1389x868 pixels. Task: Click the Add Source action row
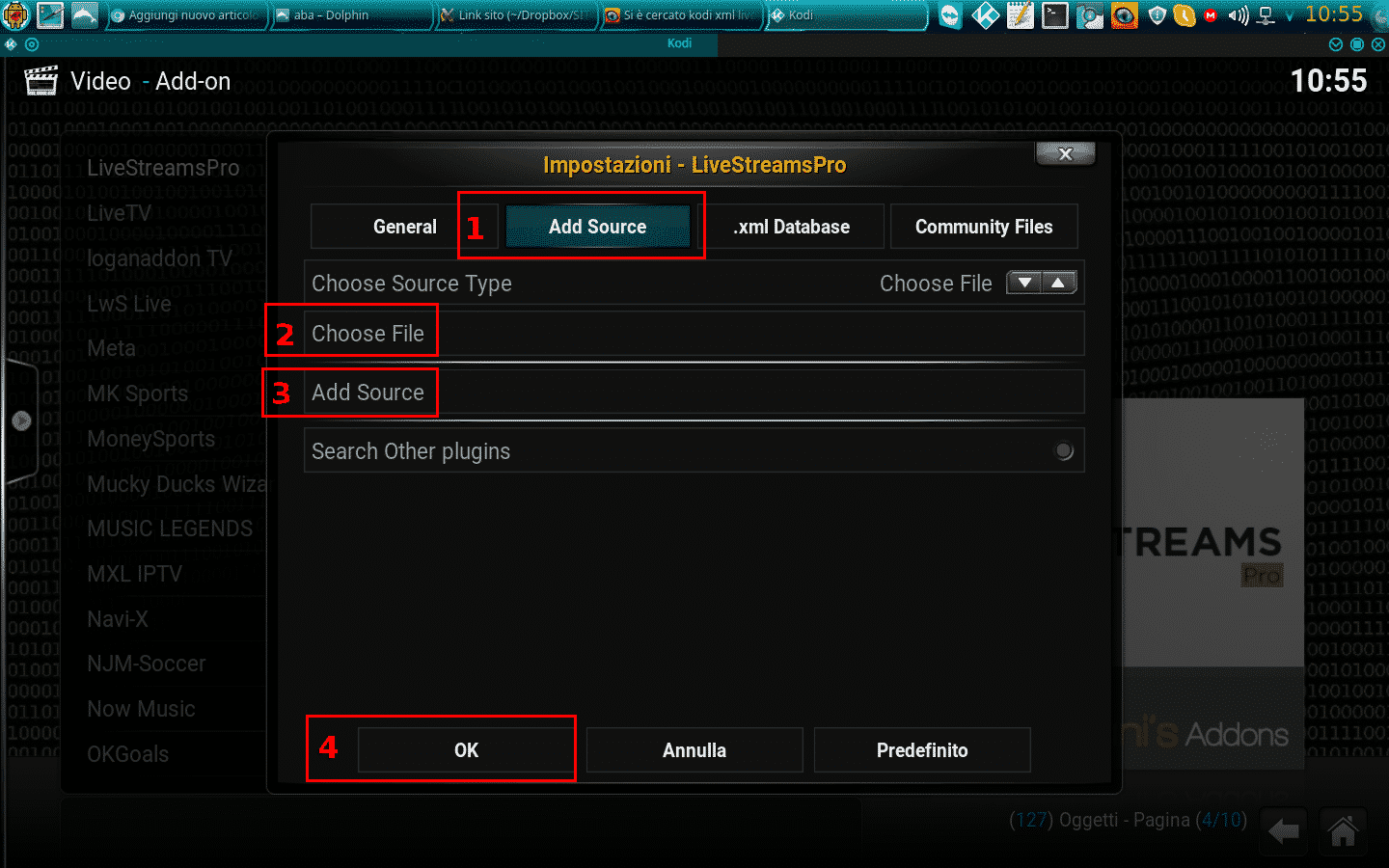(x=694, y=393)
